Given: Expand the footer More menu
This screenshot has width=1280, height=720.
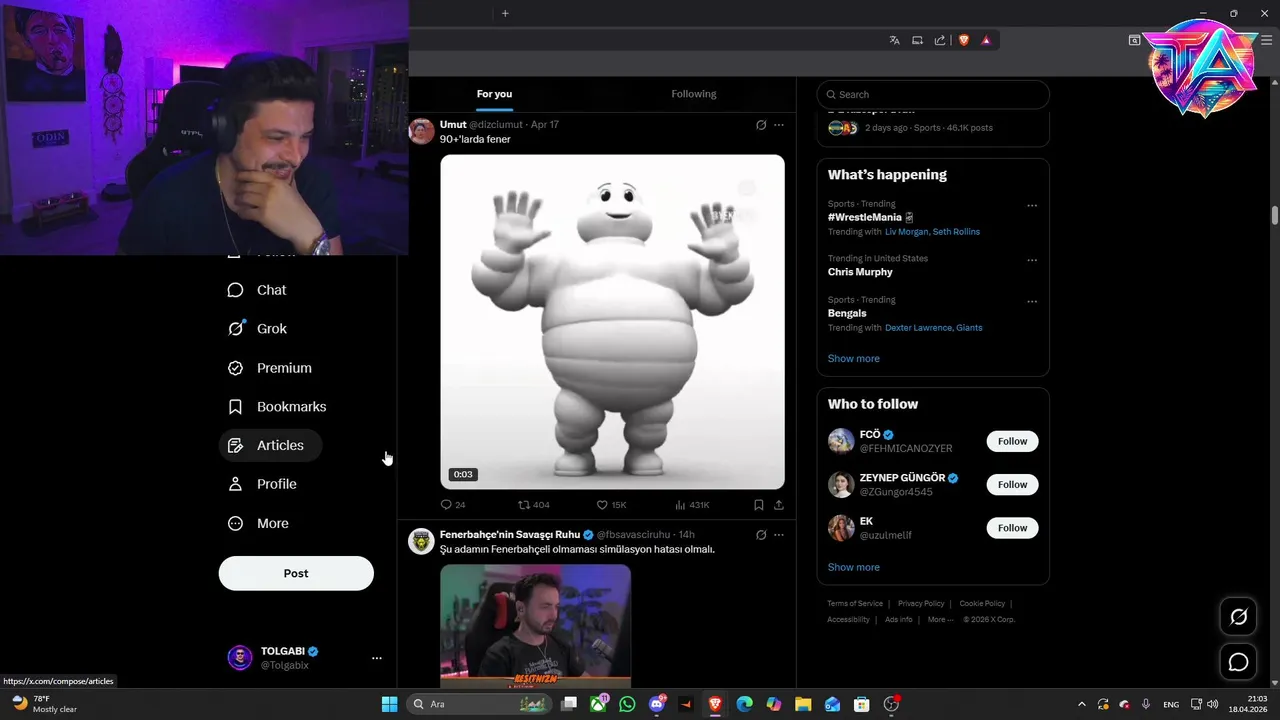Looking at the screenshot, I should [x=940, y=620].
